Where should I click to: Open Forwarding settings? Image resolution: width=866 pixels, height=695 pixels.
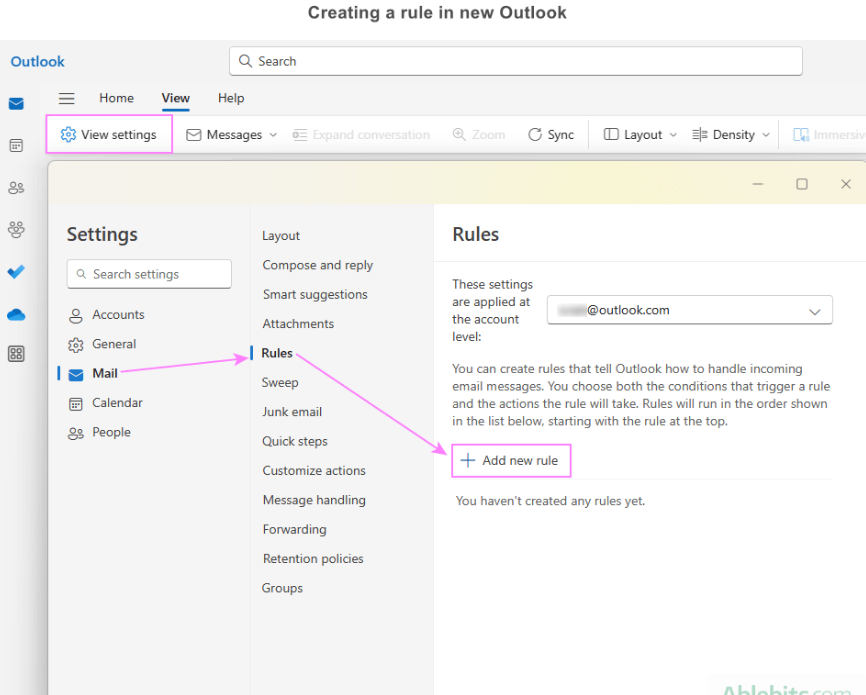click(x=294, y=529)
